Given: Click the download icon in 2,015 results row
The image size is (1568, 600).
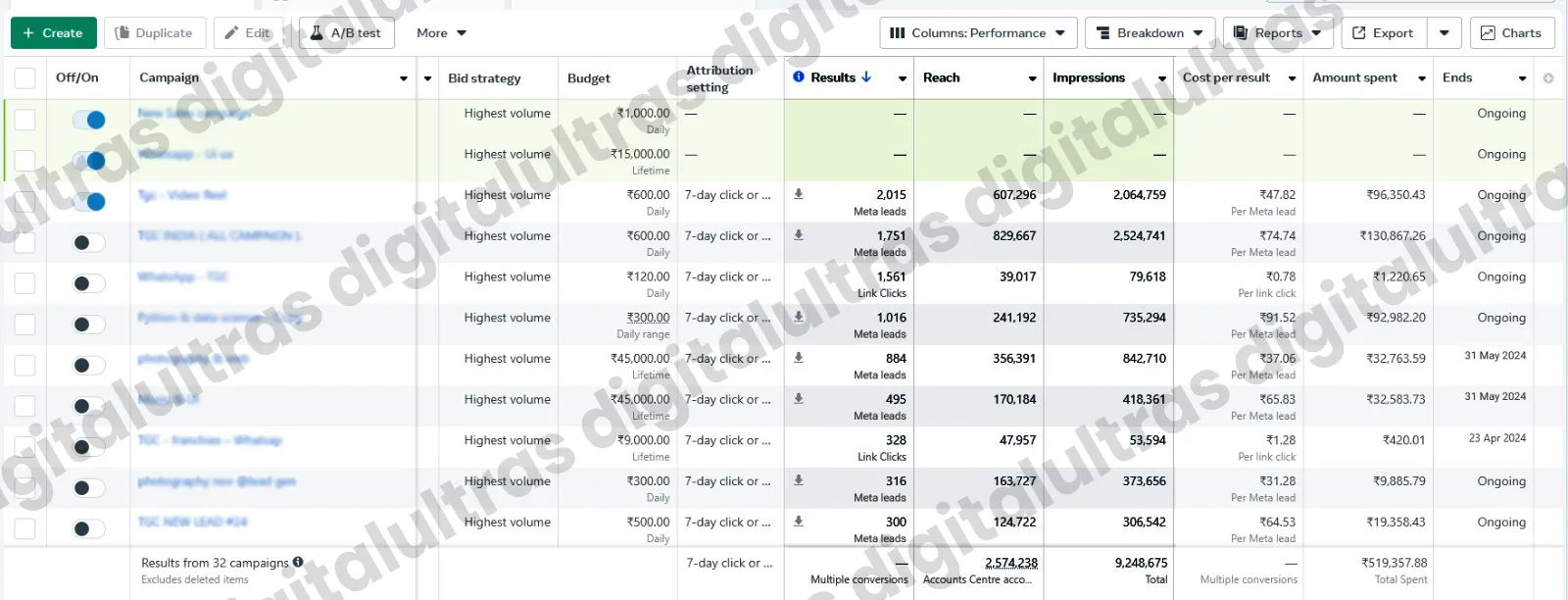Looking at the screenshot, I should click(x=799, y=194).
